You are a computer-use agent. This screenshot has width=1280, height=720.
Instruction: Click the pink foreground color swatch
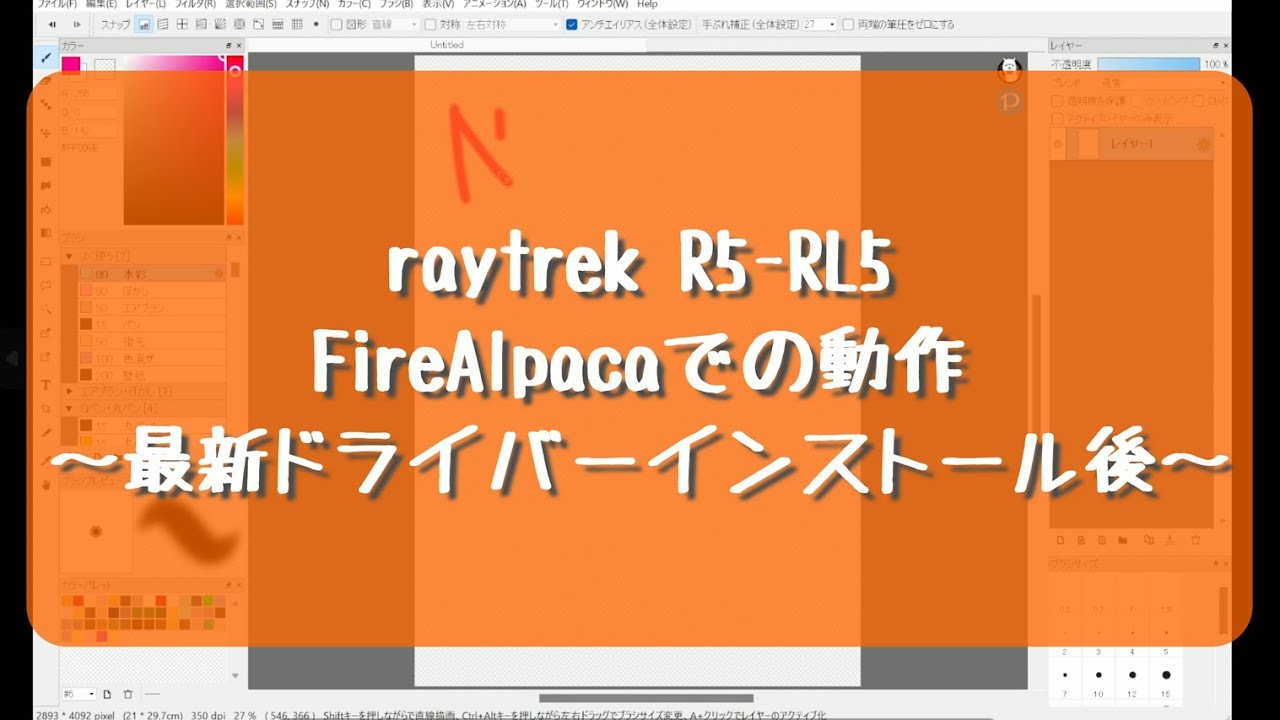point(71,65)
